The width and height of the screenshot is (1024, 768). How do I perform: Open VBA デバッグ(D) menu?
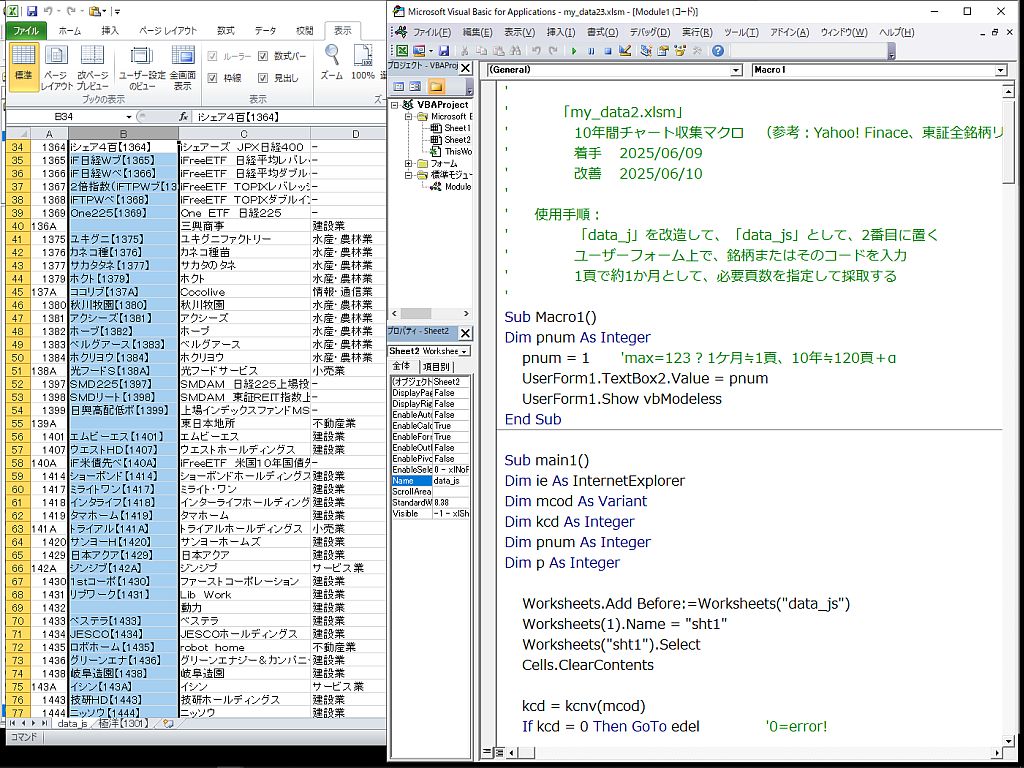click(650, 32)
